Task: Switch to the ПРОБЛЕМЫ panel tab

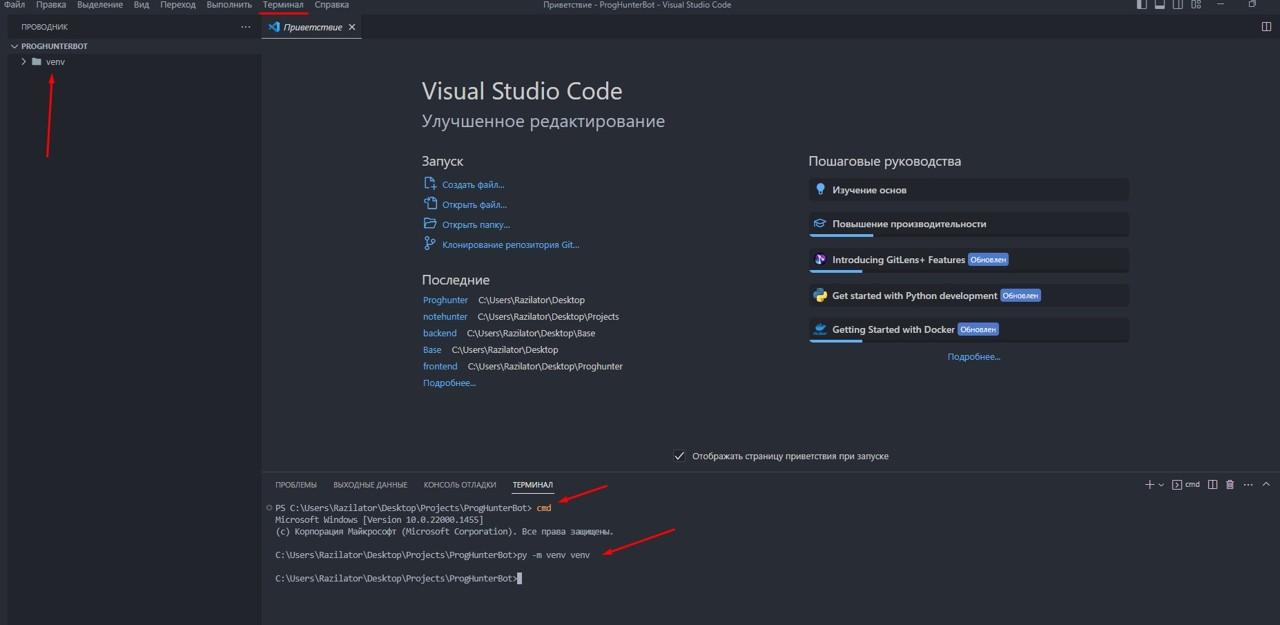Action: pyautogui.click(x=296, y=485)
